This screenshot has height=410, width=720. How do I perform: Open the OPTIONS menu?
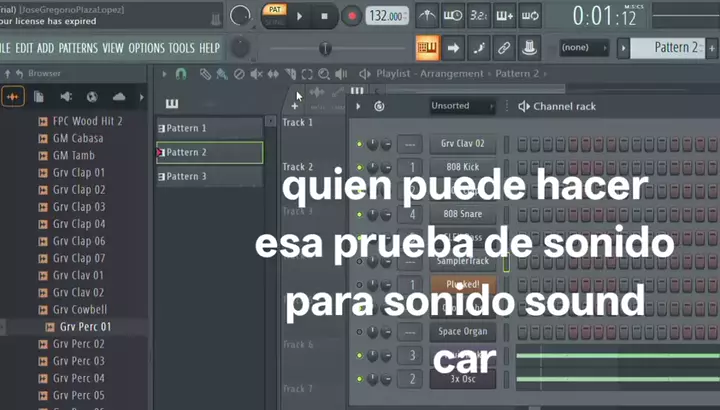[x=146, y=48]
